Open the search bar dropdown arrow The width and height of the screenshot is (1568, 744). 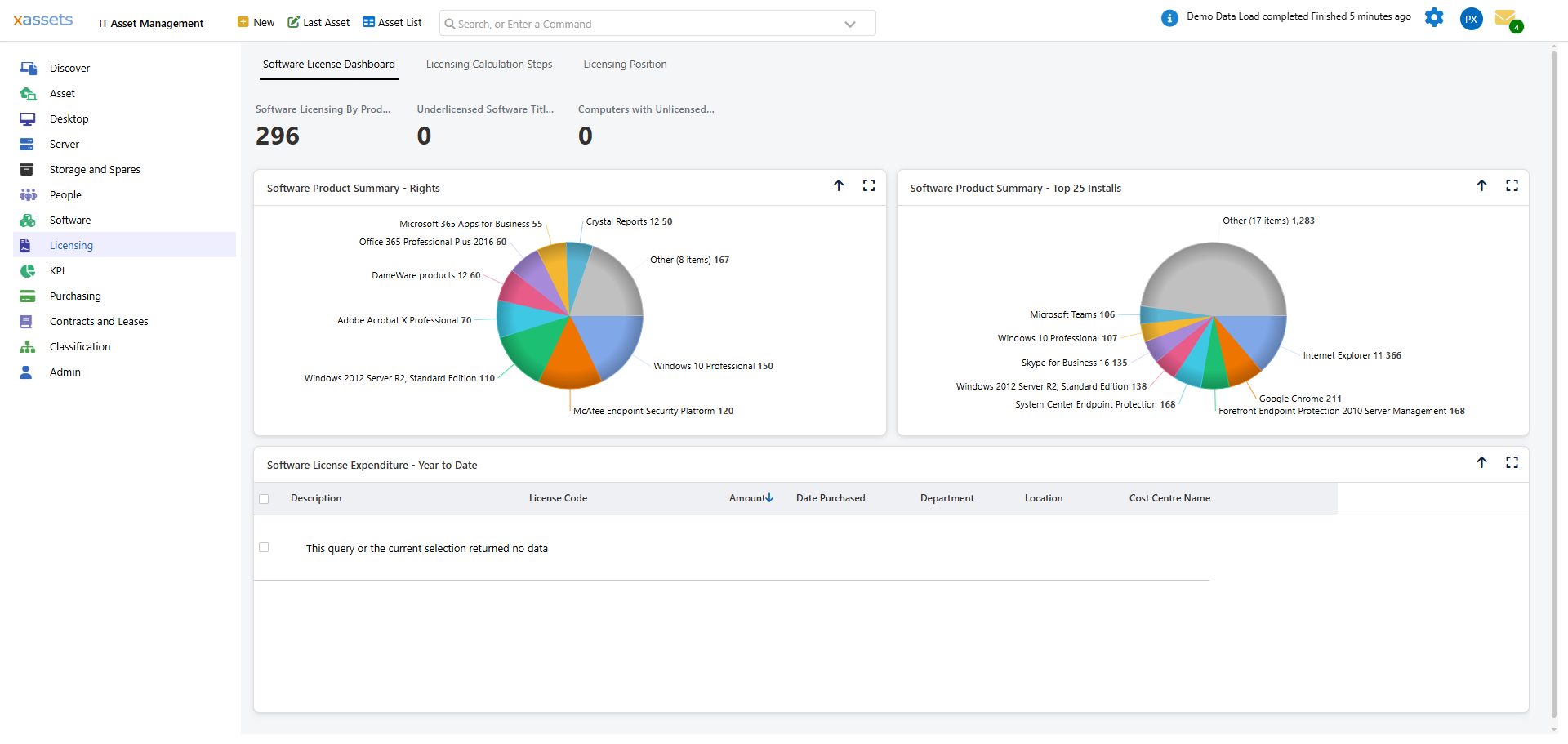coord(849,23)
